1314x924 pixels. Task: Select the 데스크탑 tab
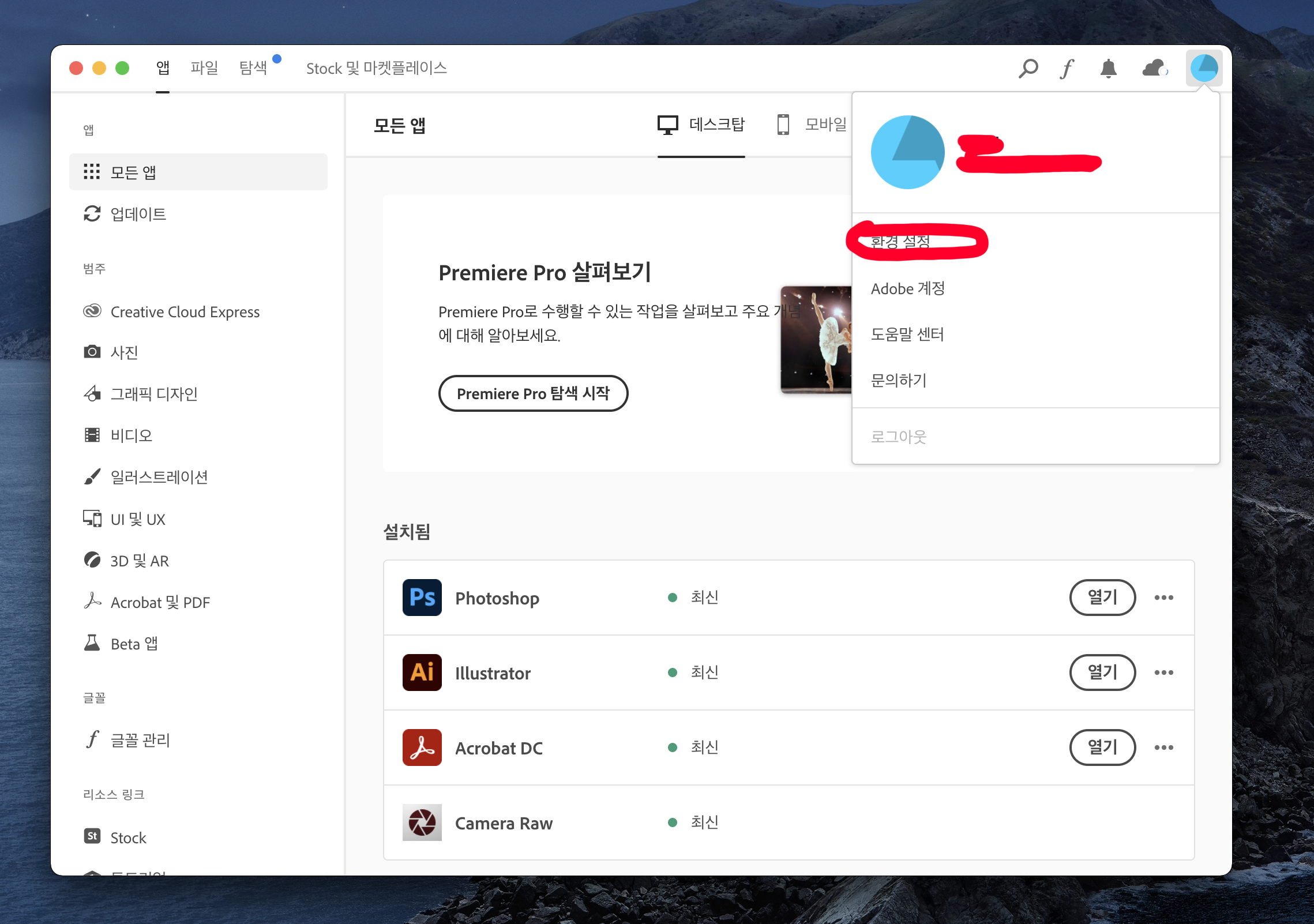[701, 125]
